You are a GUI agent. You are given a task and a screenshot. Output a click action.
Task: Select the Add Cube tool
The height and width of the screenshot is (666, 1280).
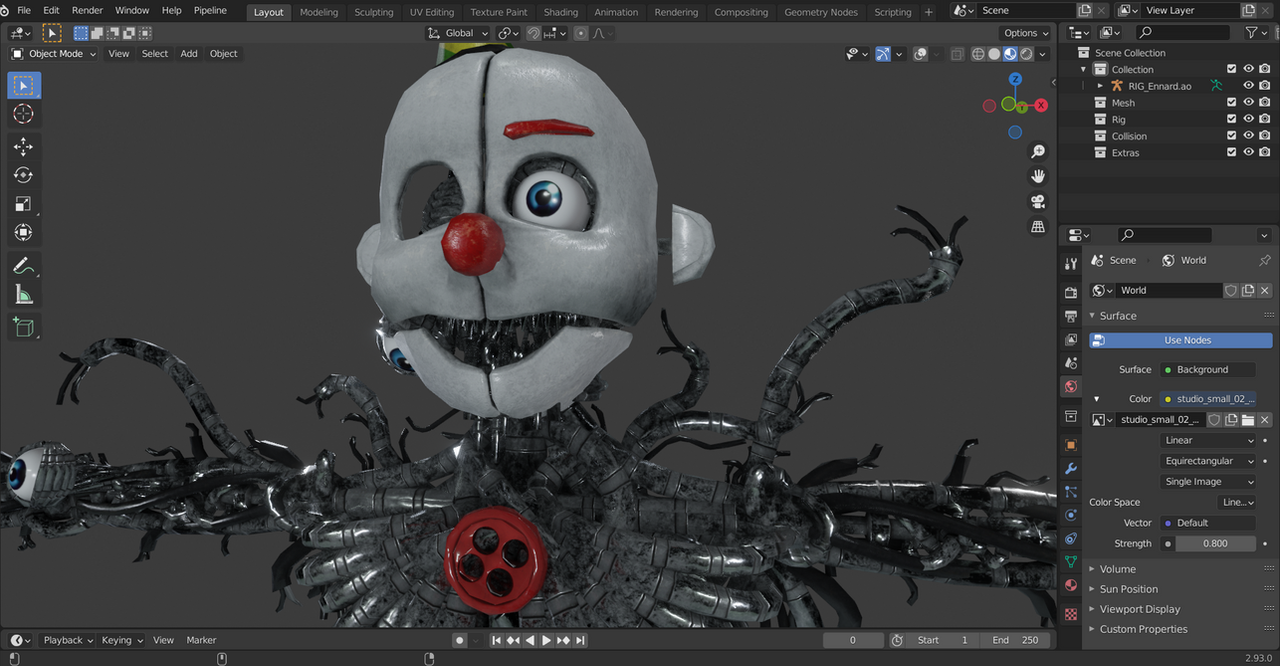(24, 327)
